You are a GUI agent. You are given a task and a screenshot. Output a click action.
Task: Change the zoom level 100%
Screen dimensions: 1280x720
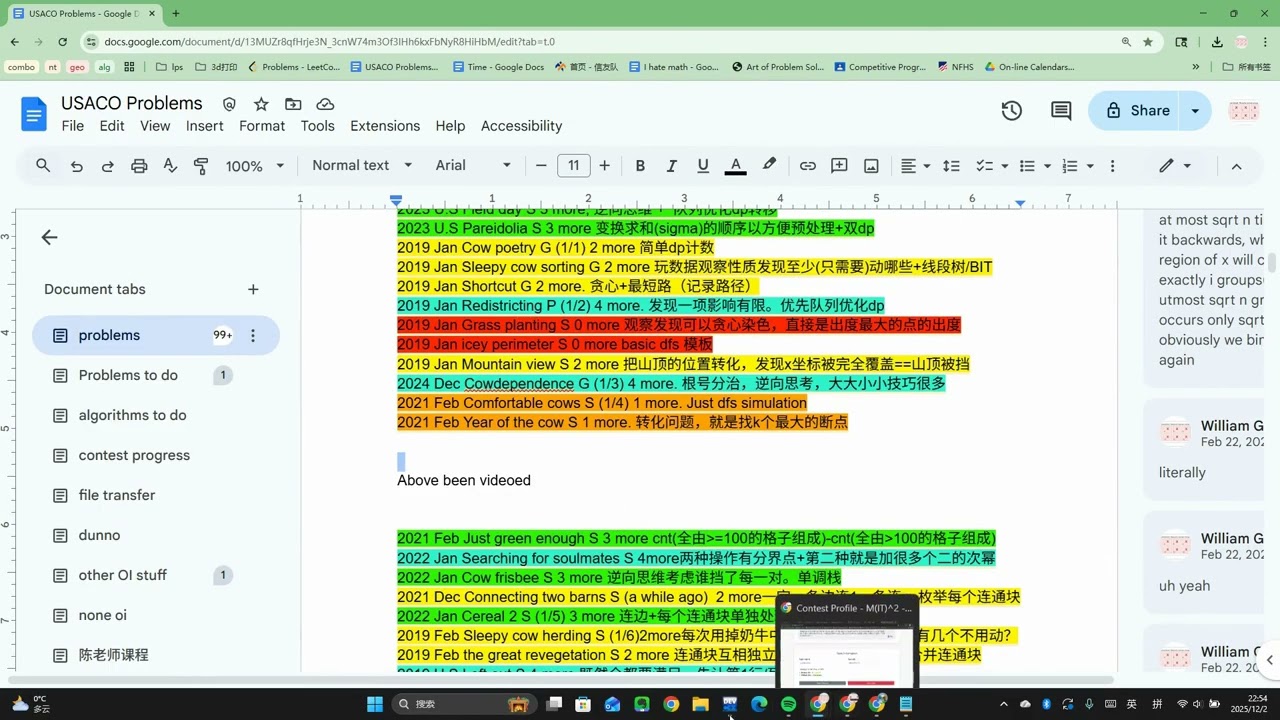click(x=254, y=166)
